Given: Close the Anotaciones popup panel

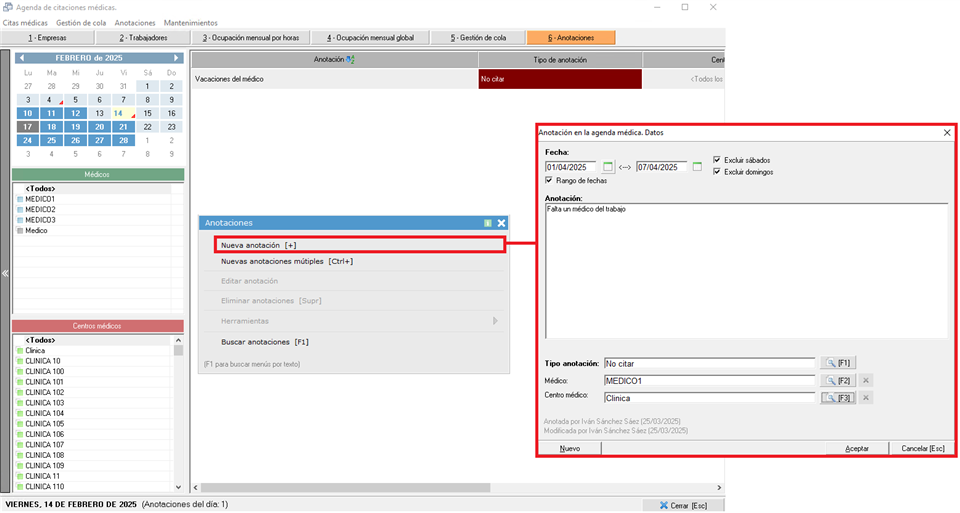Looking at the screenshot, I should [x=502, y=223].
